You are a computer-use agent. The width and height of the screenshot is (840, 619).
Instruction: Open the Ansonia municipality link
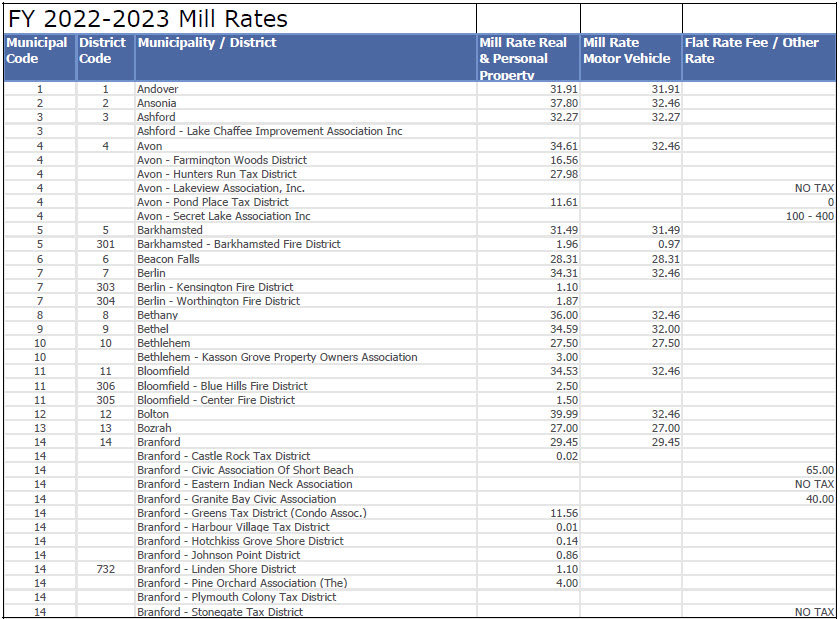[156, 103]
